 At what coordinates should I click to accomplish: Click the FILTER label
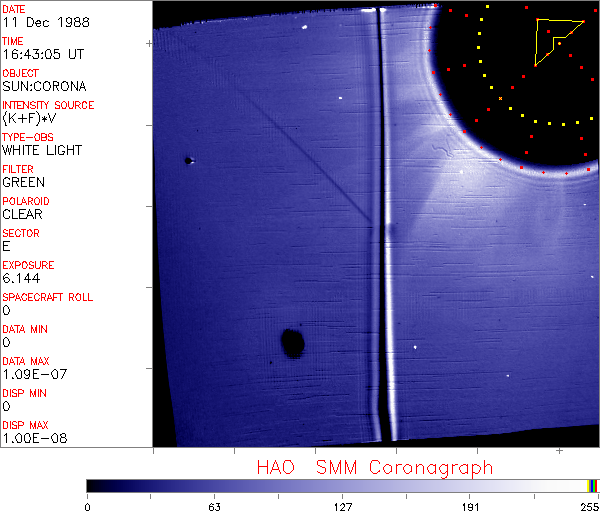pyautogui.click(x=18, y=169)
